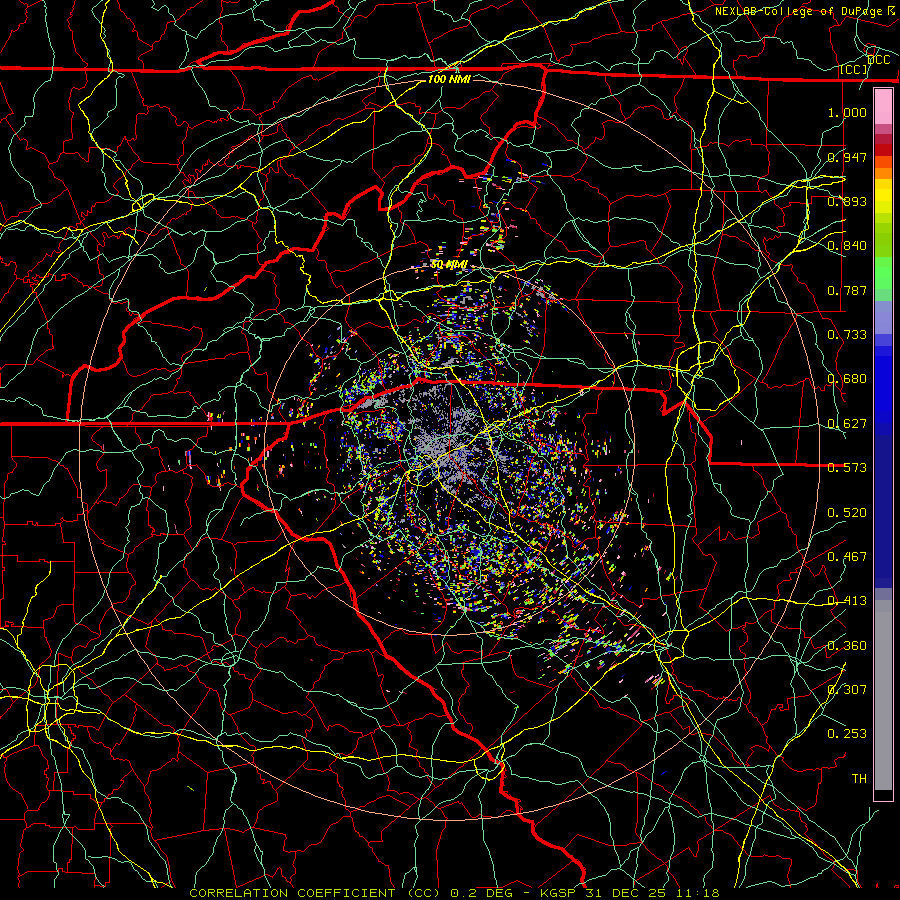Click the 0.573 legend value
Image resolution: width=900 pixels, height=900 pixels.
[x=847, y=468]
